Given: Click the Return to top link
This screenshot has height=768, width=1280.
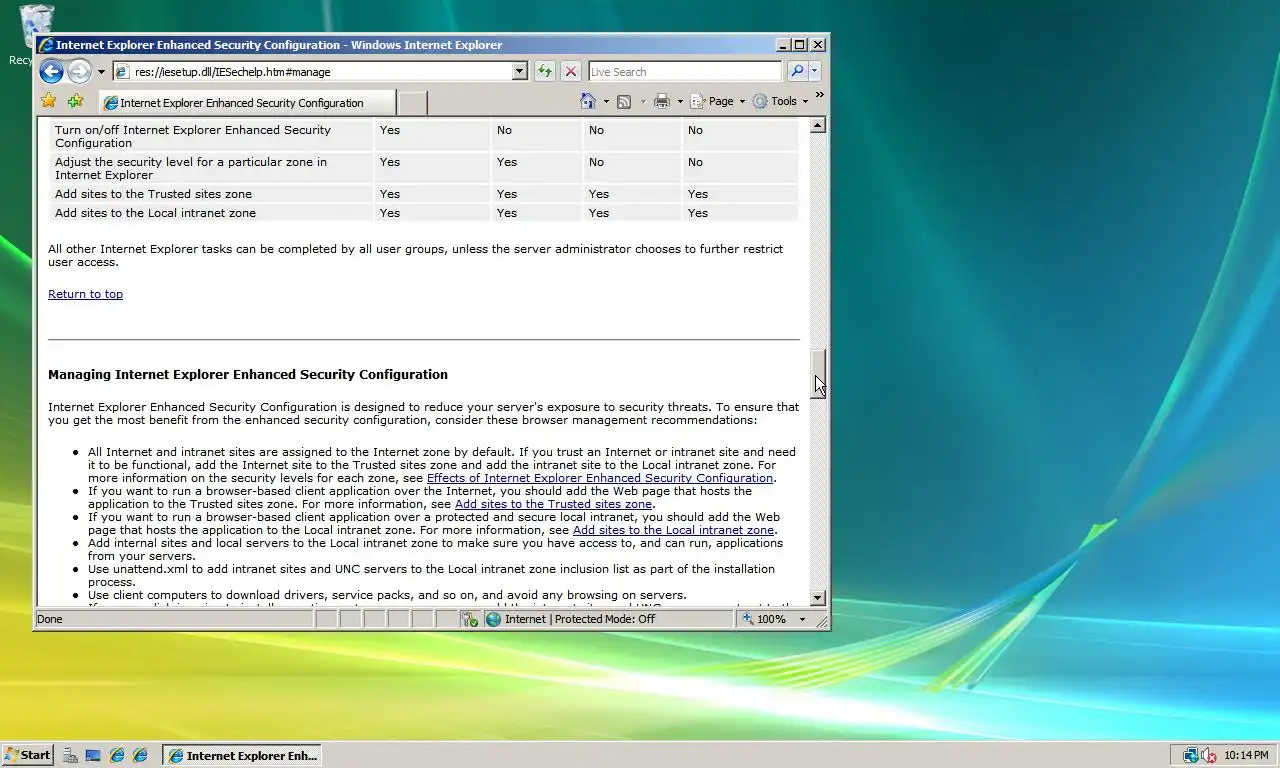Looking at the screenshot, I should [x=85, y=294].
